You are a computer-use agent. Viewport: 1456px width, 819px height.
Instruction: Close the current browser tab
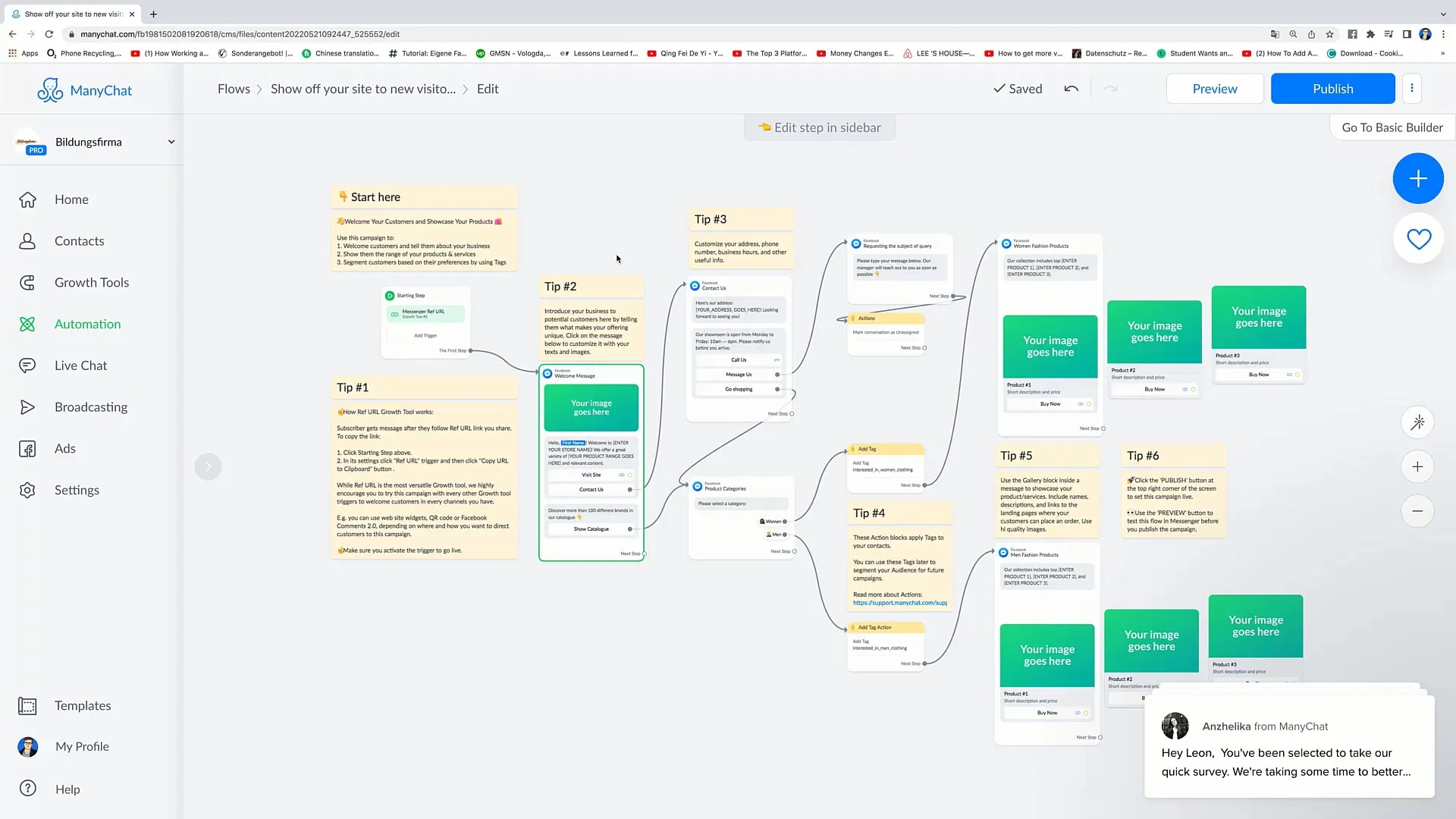(x=132, y=14)
